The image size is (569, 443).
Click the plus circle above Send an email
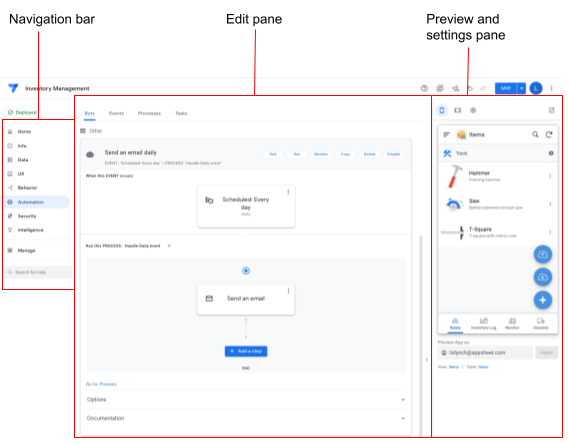point(246,271)
